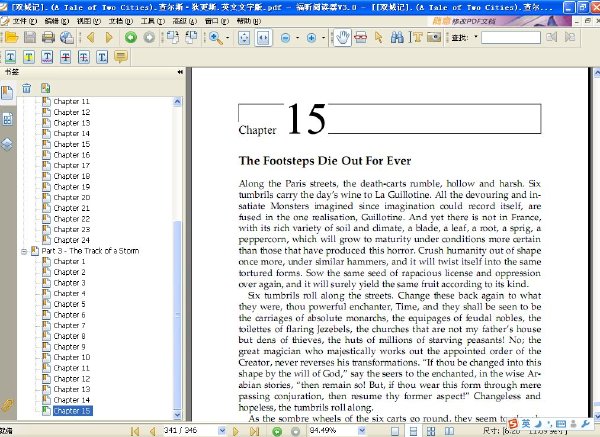600x437 pixels.
Task: Click the globe email icon
Action: coord(67,38)
